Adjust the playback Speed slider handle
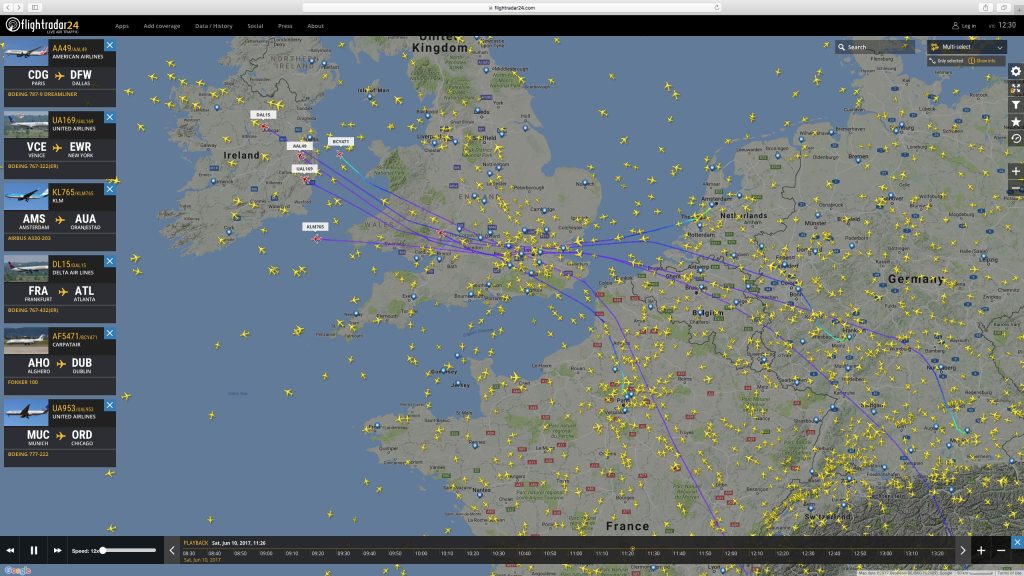 [103, 551]
